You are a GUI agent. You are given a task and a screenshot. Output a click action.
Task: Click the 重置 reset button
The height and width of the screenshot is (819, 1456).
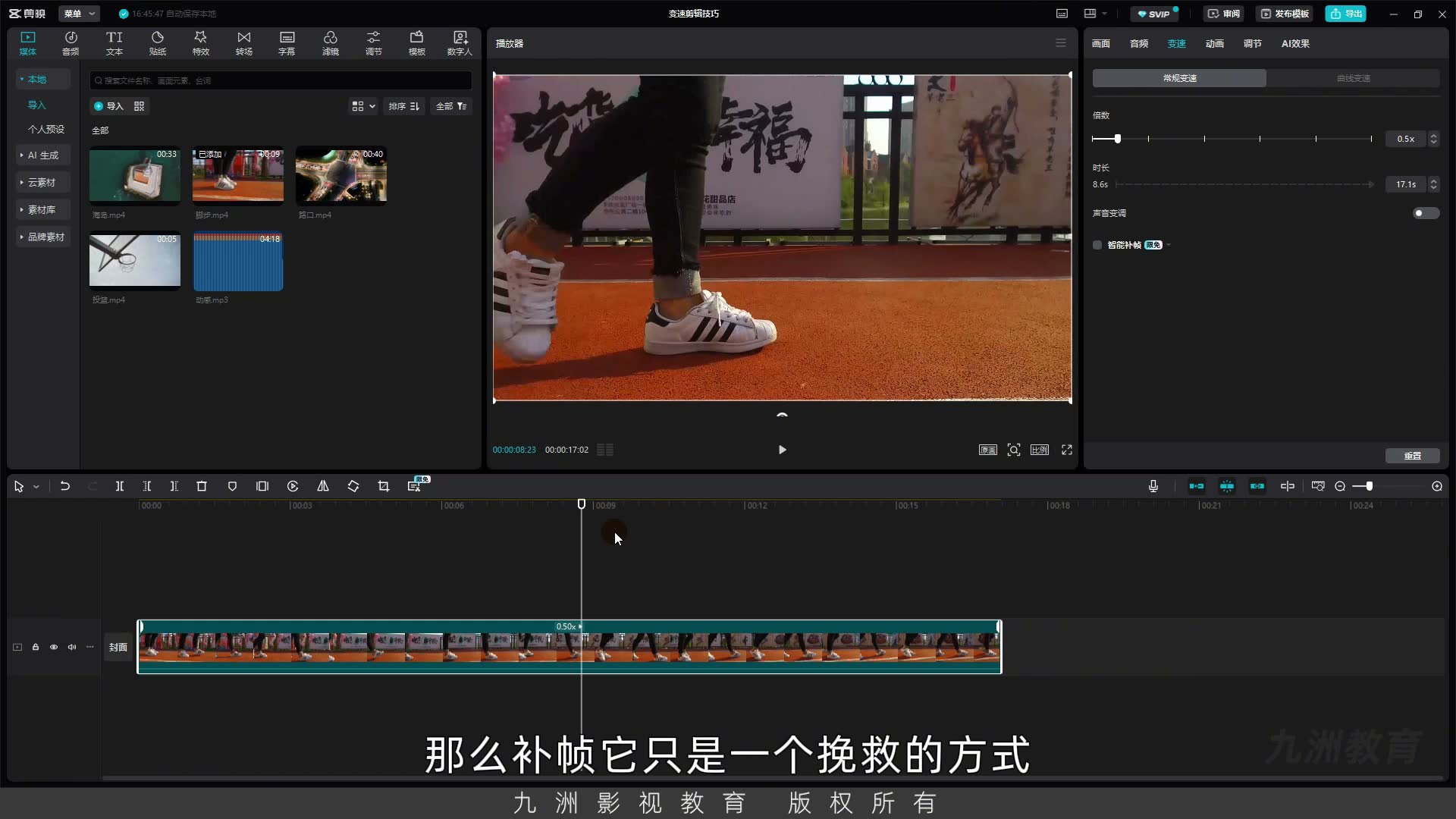(1412, 456)
